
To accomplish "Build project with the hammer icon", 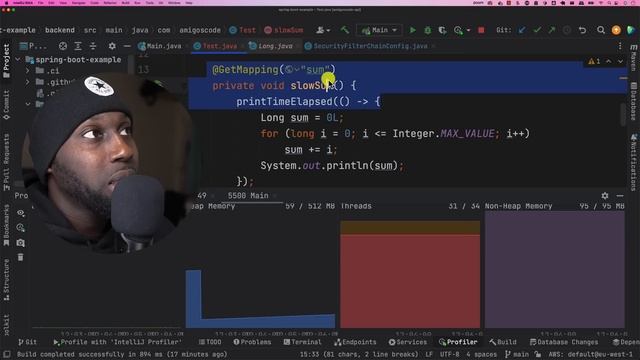I will [x=345, y=30].
